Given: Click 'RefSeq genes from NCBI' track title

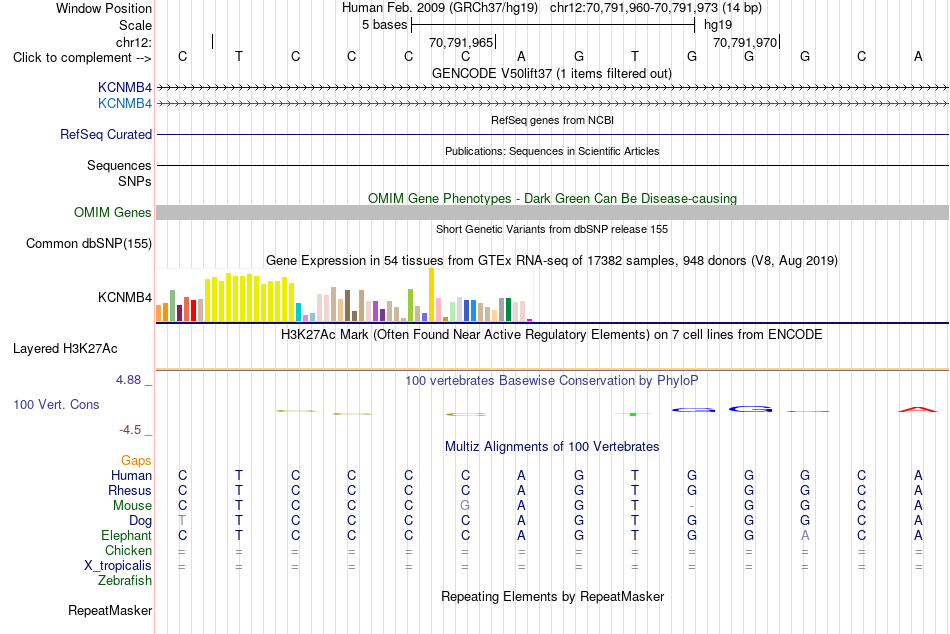Looking at the screenshot, I should pos(553,120).
